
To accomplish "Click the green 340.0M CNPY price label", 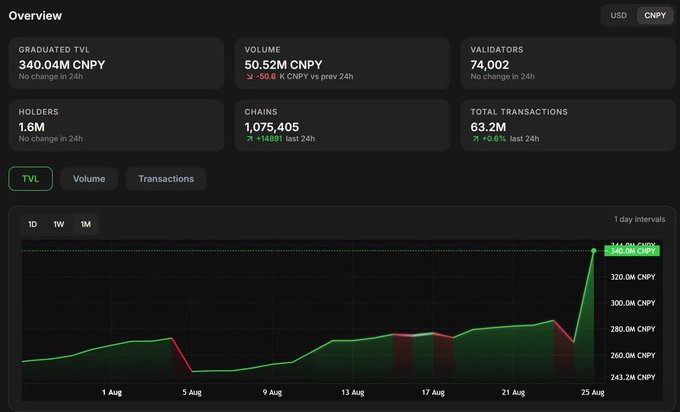I will pos(632,251).
